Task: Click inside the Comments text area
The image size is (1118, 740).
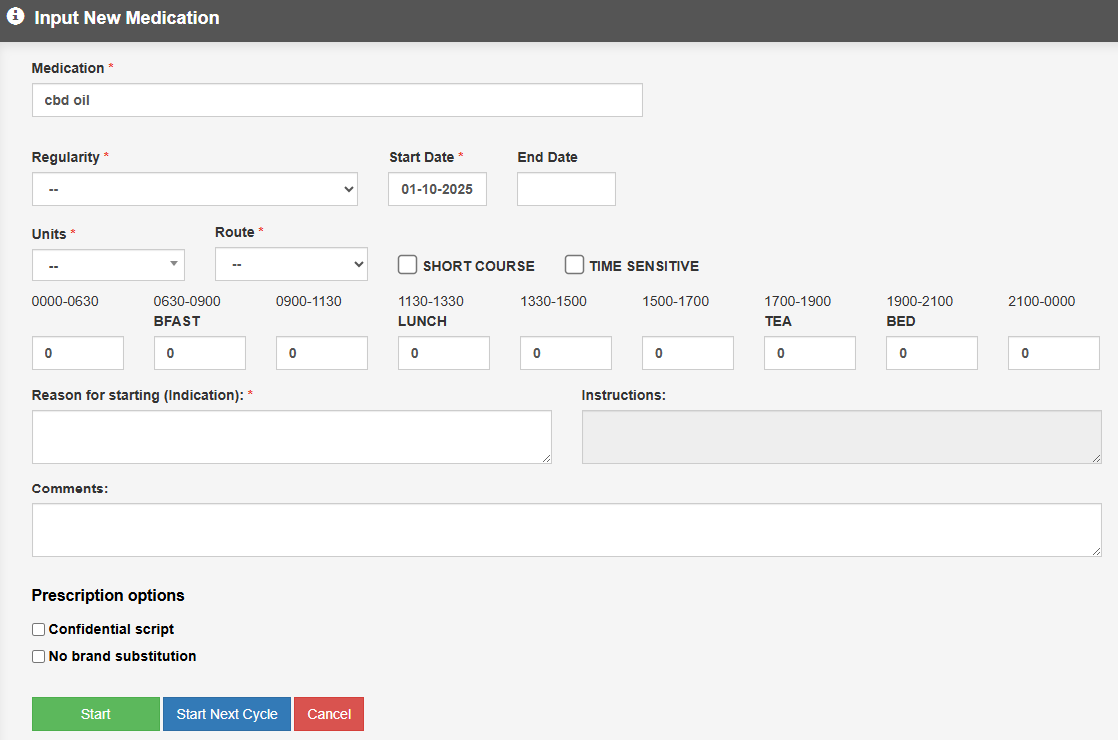Action: pos(566,530)
